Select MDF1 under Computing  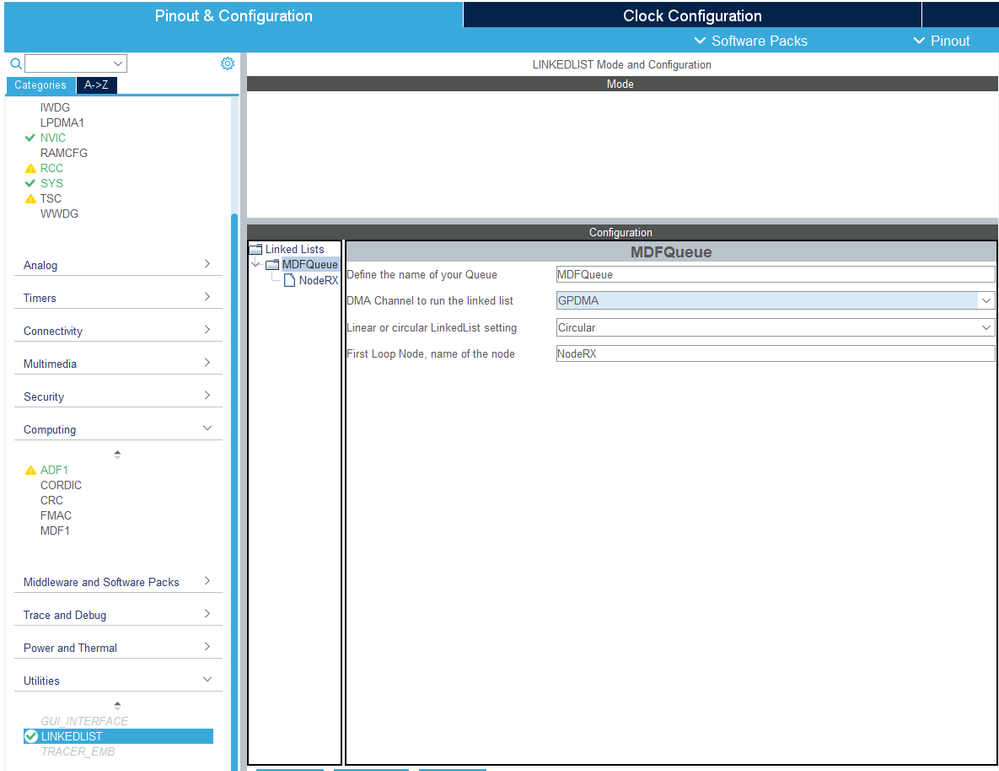[55, 531]
